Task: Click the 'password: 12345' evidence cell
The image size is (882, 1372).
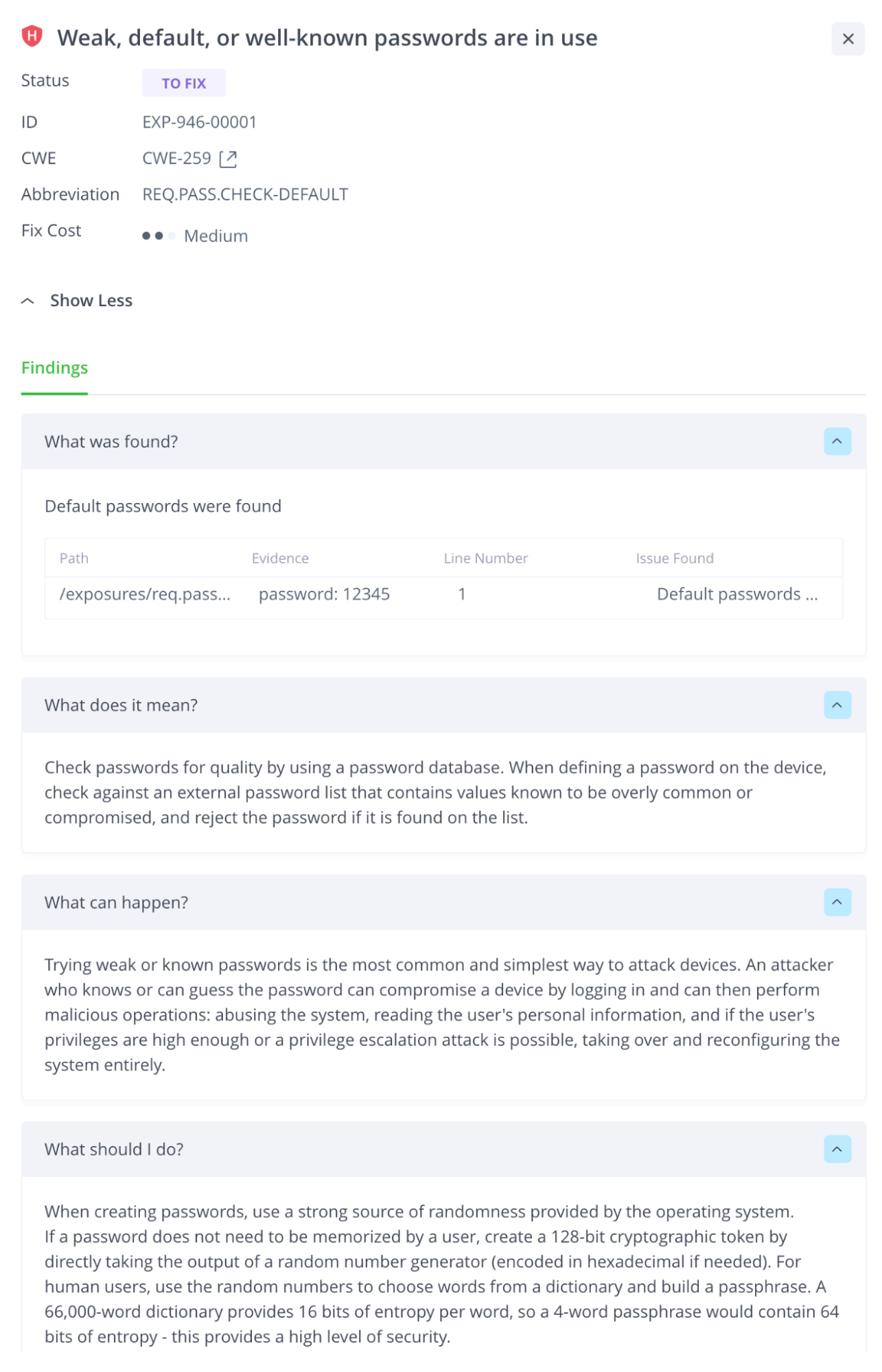Action: point(324,594)
